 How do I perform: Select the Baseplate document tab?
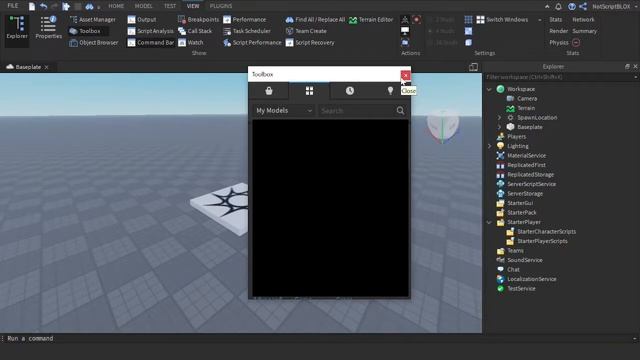(x=27, y=67)
